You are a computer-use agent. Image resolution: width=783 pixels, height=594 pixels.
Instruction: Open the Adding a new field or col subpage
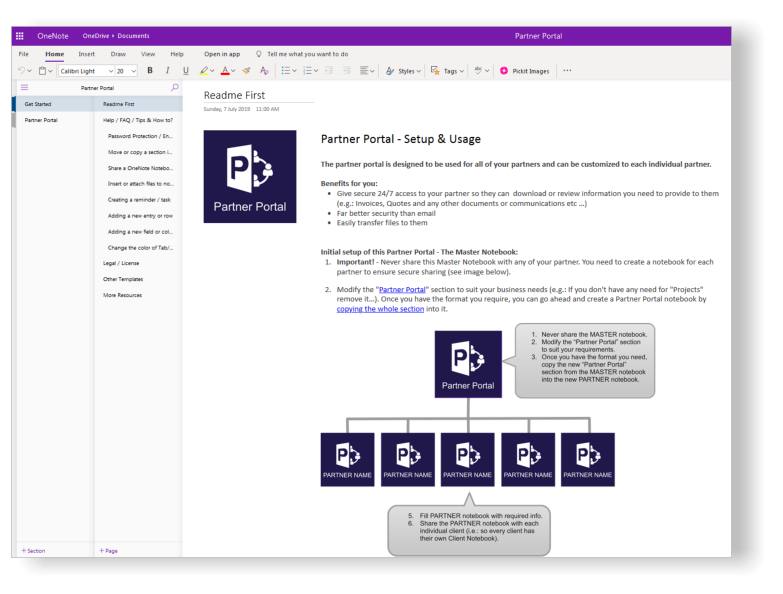[x=138, y=232]
